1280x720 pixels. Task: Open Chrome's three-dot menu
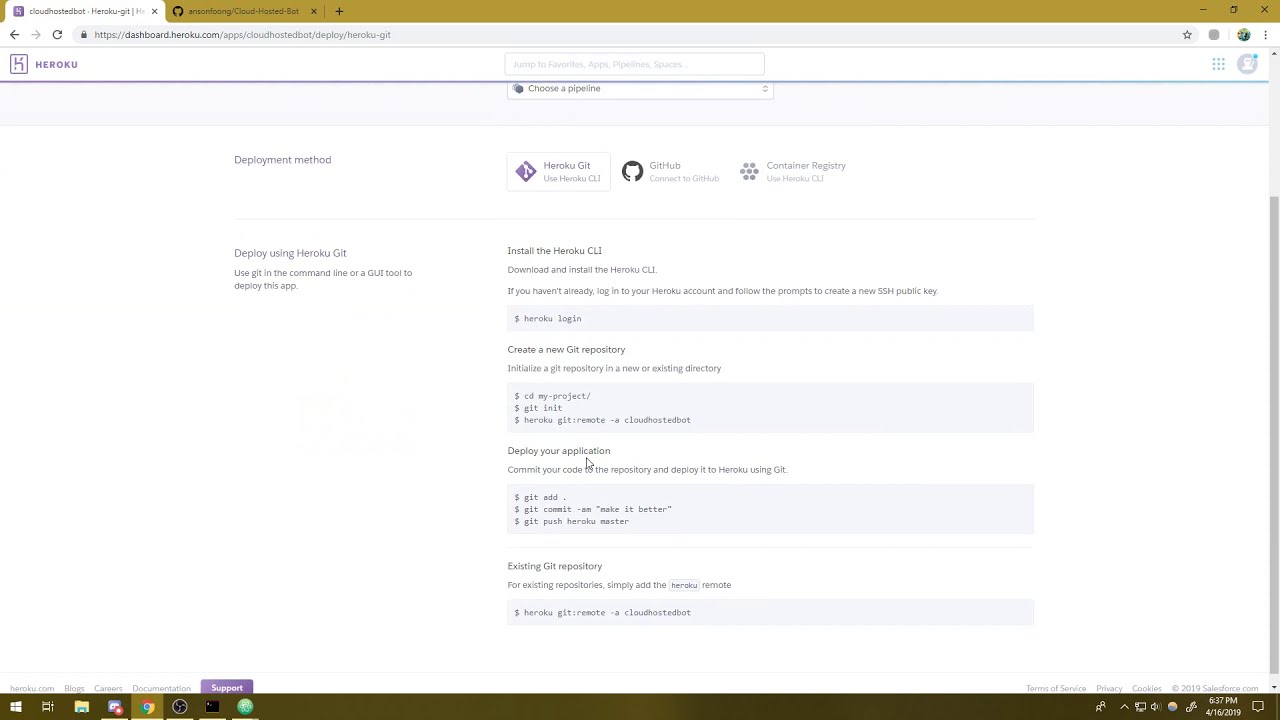pyautogui.click(x=1267, y=35)
